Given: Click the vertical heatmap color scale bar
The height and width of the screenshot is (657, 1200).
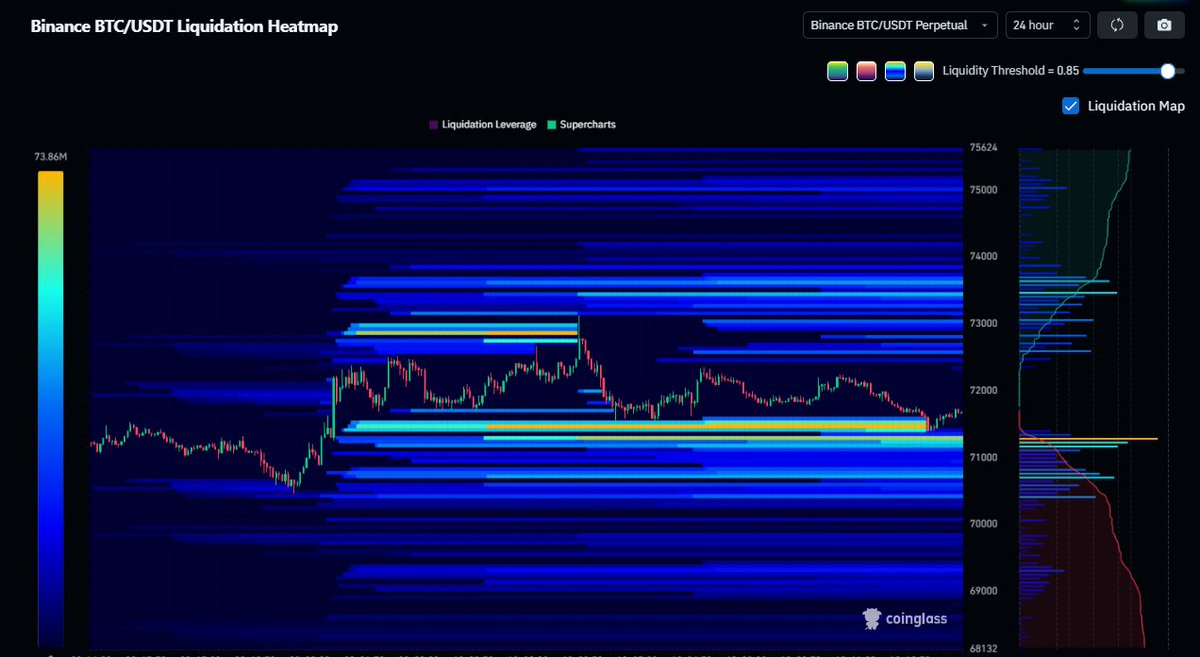Looking at the screenshot, I should pyautogui.click(x=50, y=409).
